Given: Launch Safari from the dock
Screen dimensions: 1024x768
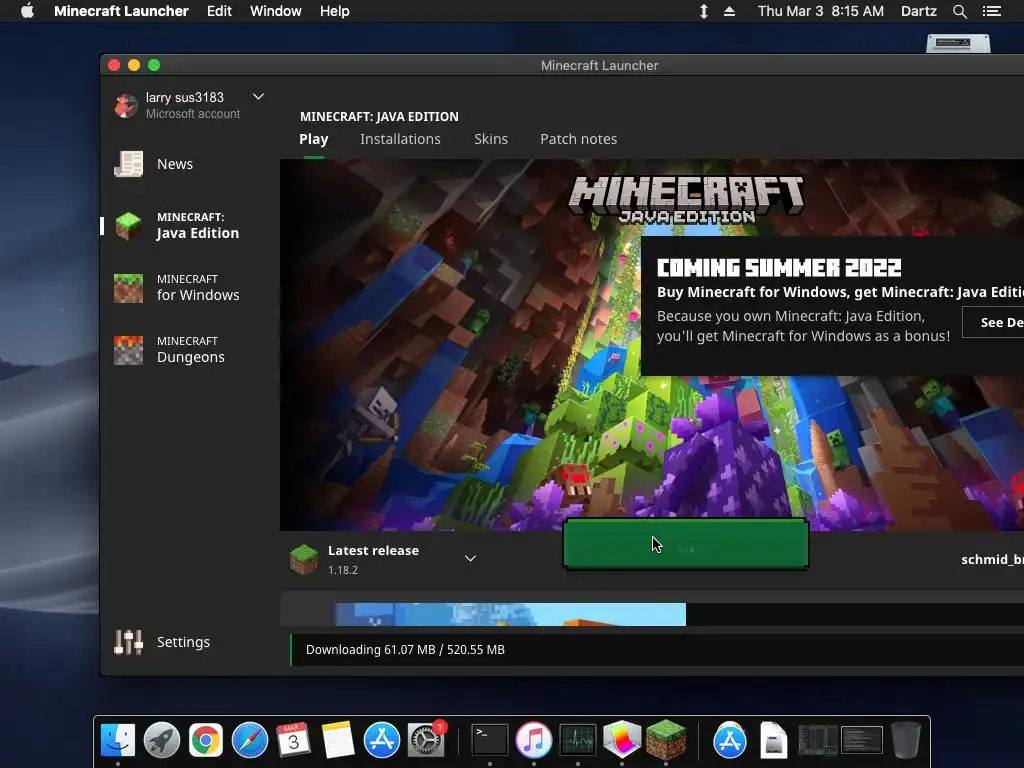Looking at the screenshot, I should click(x=250, y=740).
